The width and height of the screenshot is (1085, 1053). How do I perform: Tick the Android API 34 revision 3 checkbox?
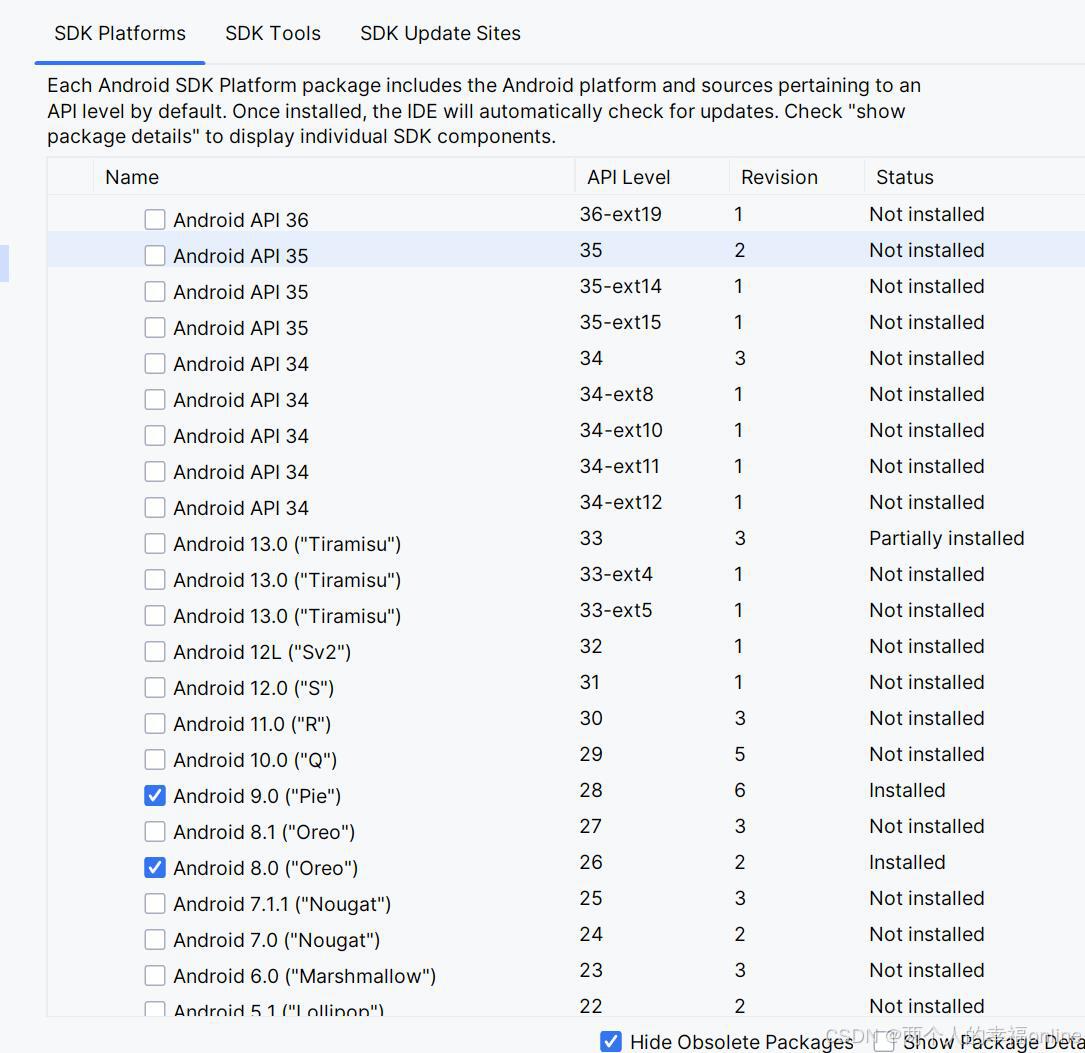pos(155,363)
